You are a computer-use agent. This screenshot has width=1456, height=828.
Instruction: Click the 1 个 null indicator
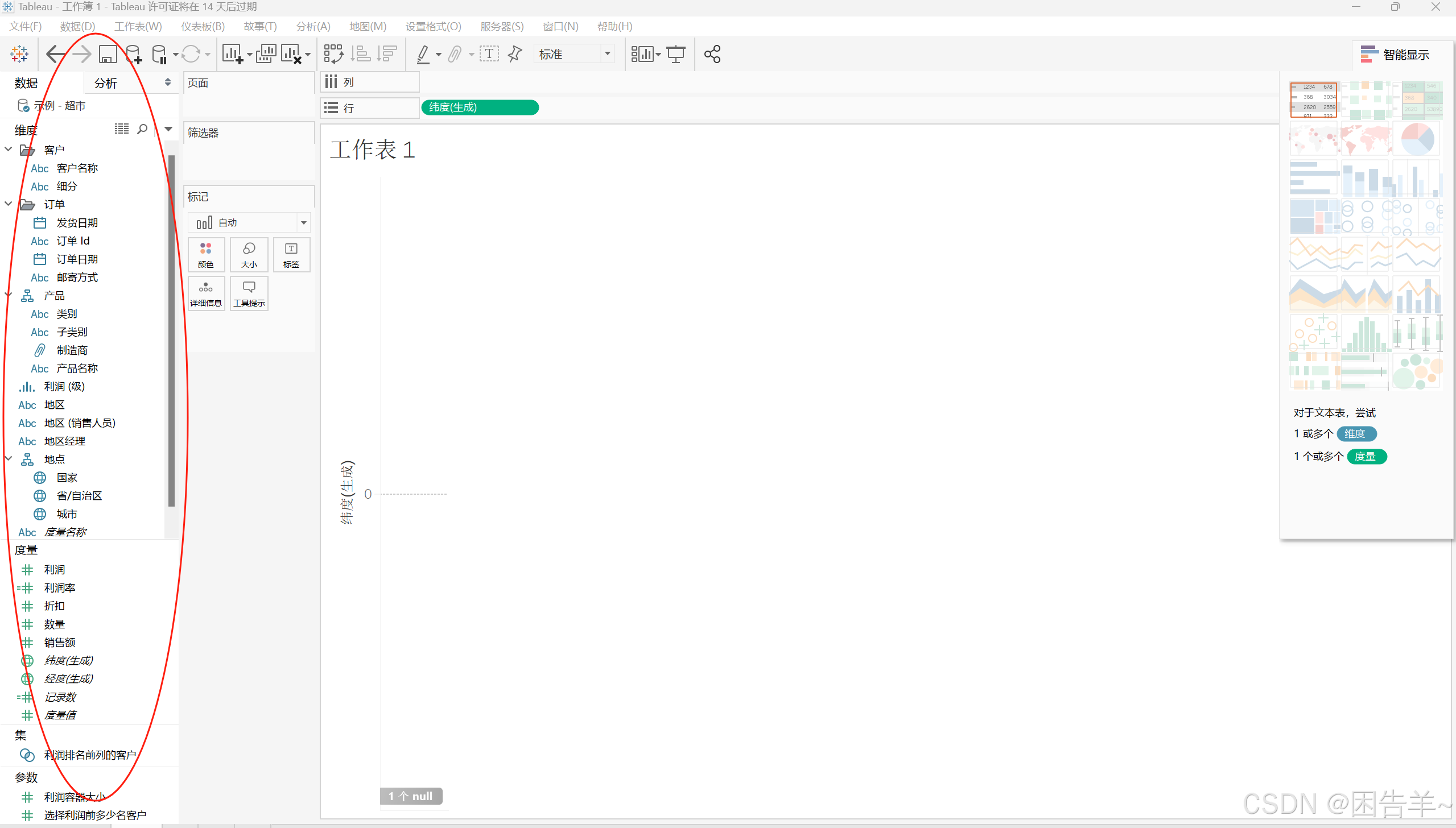click(x=411, y=796)
